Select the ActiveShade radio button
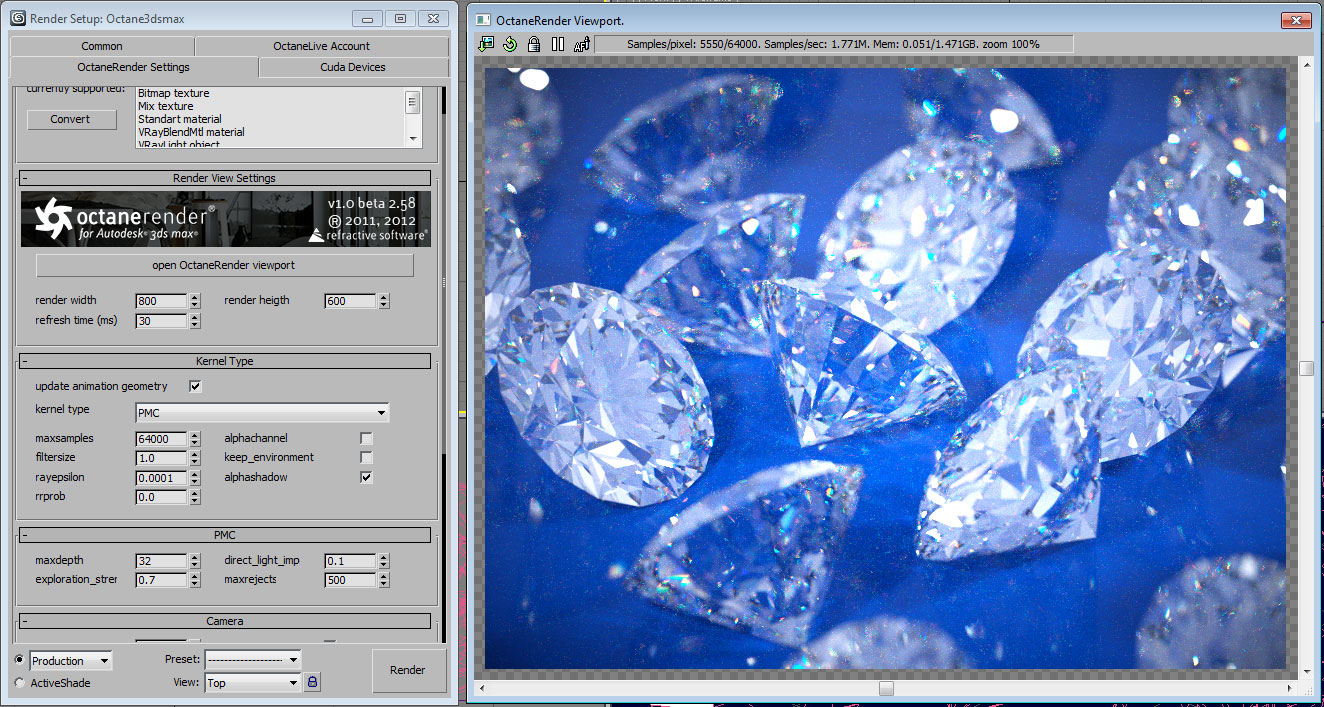Image resolution: width=1324 pixels, height=707 pixels. (x=21, y=683)
